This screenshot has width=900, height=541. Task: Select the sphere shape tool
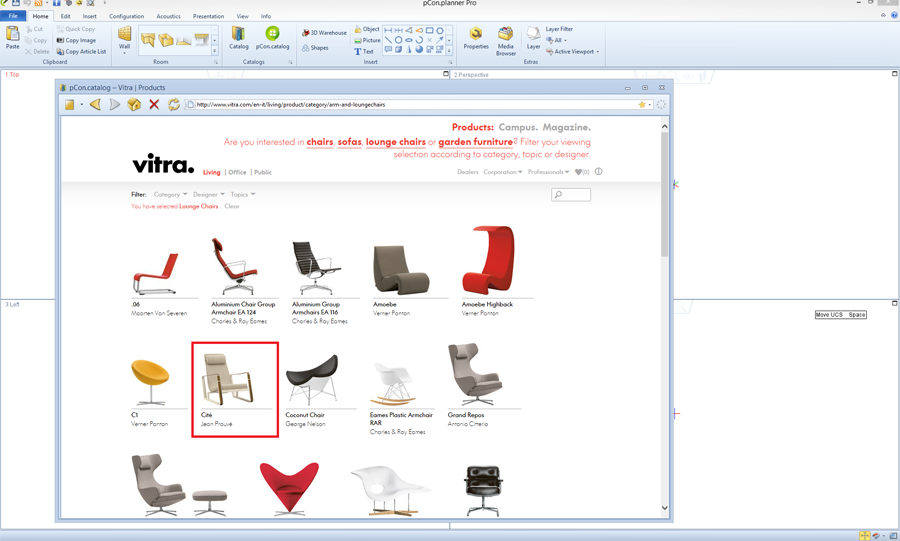click(x=419, y=49)
